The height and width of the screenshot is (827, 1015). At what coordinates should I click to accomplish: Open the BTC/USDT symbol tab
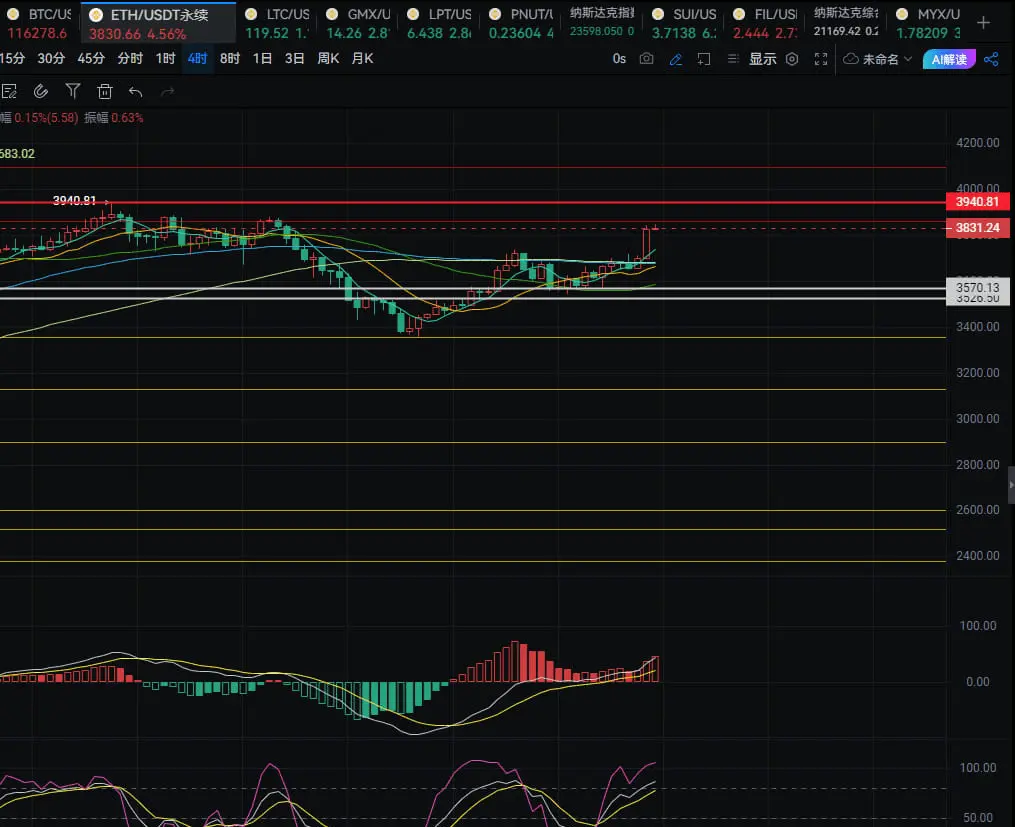(x=39, y=23)
